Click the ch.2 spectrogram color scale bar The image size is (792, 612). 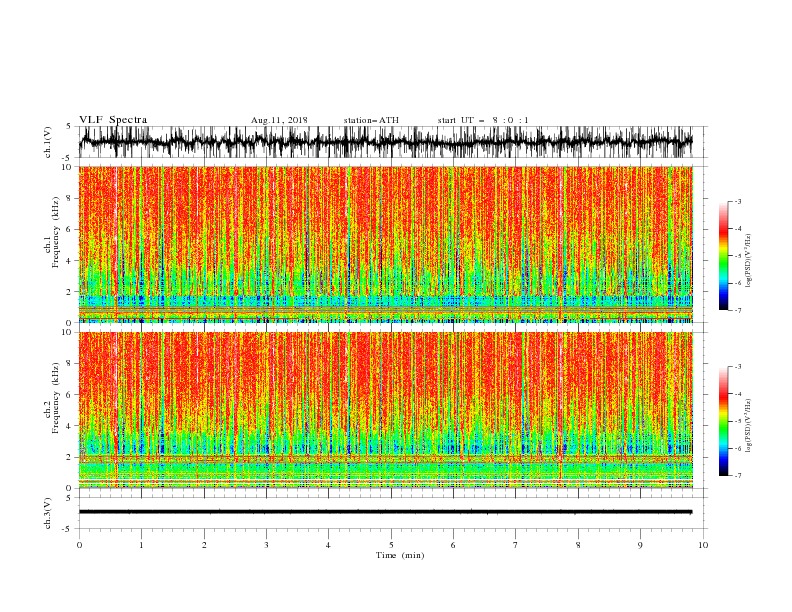click(723, 421)
